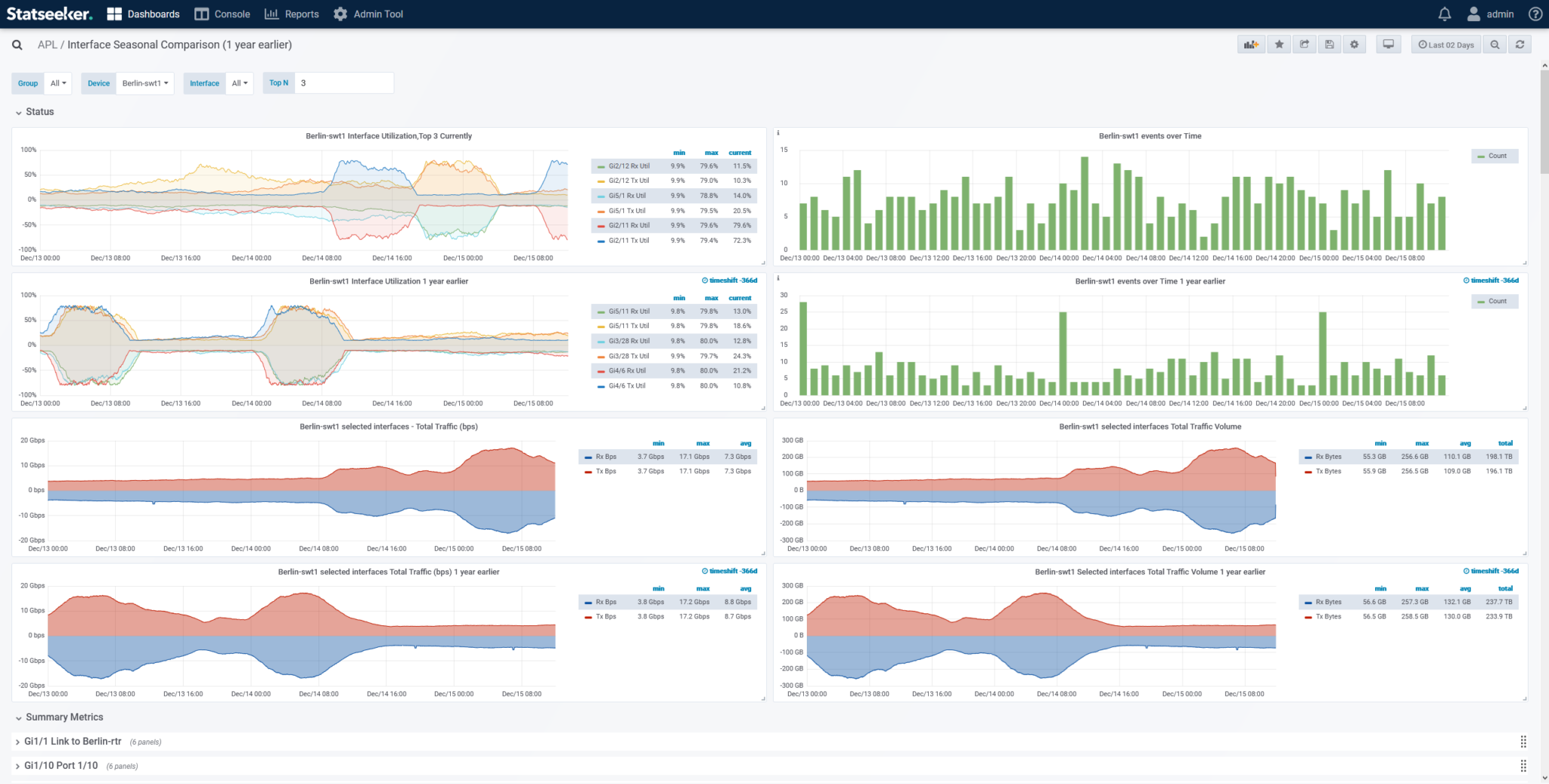
Task: Collapse the Status section
Action: click(x=39, y=112)
